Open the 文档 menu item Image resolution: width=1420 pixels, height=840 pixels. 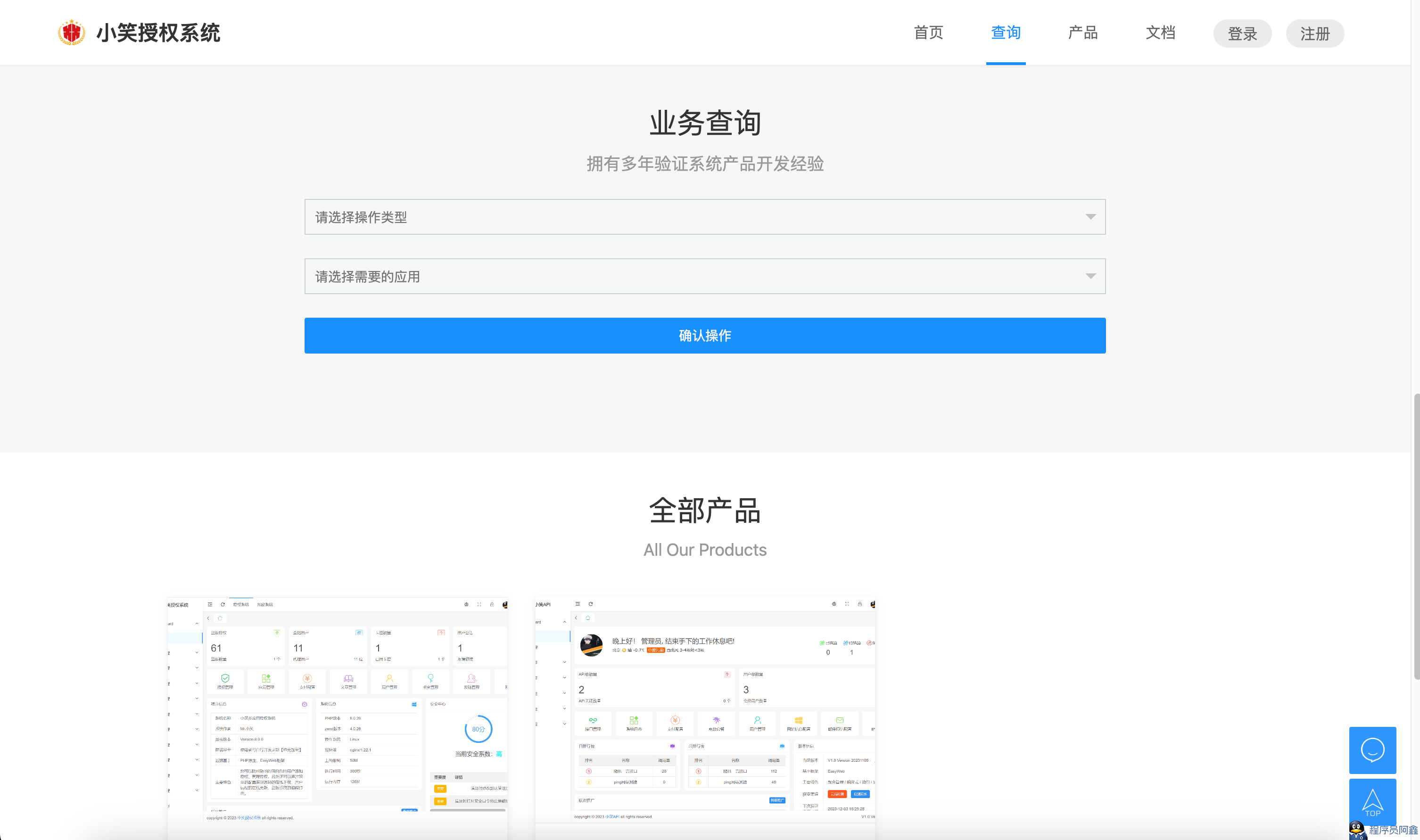pyautogui.click(x=1160, y=33)
